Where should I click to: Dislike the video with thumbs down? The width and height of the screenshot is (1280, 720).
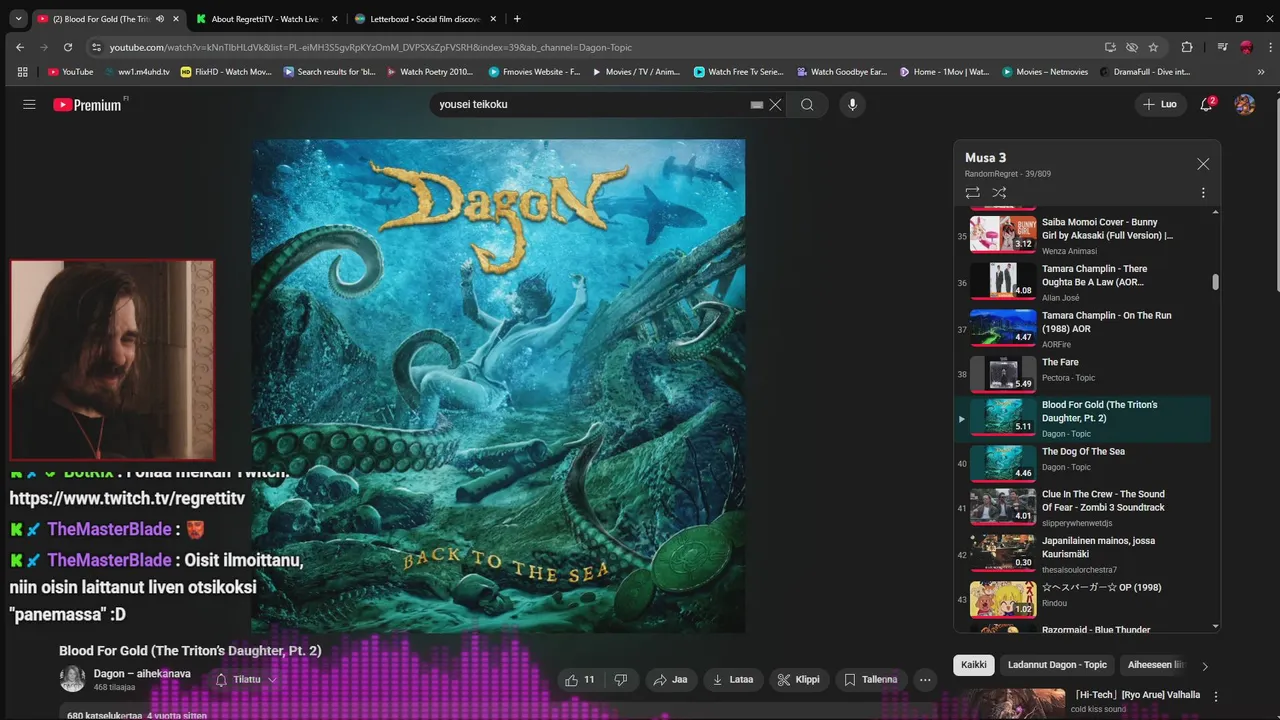pos(621,679)
